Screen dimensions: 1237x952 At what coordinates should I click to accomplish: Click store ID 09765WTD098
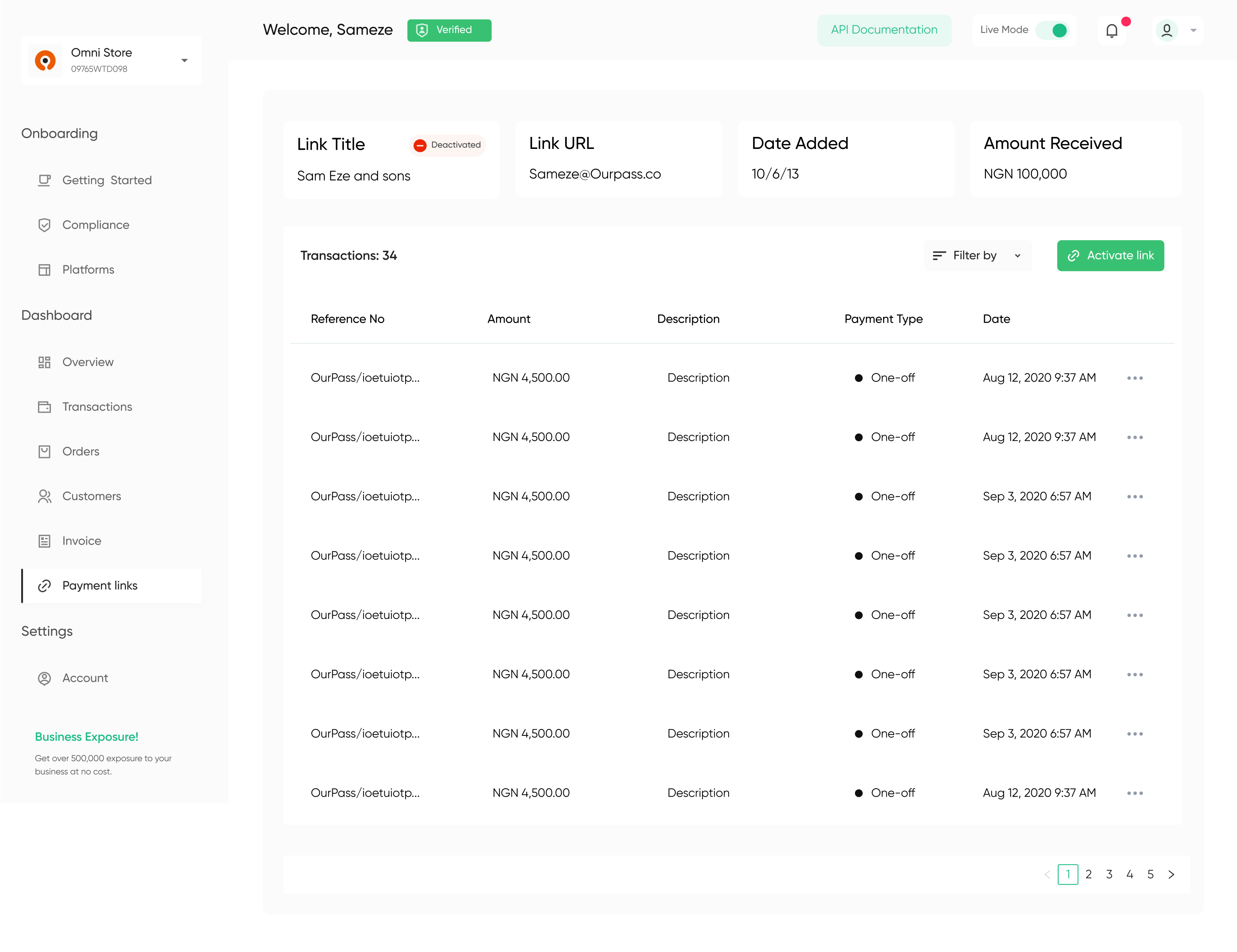(x=99, y=69)
